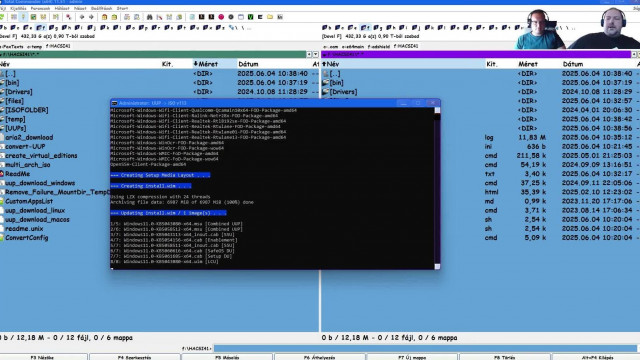Open the Hálózat menu

point(62,8)
